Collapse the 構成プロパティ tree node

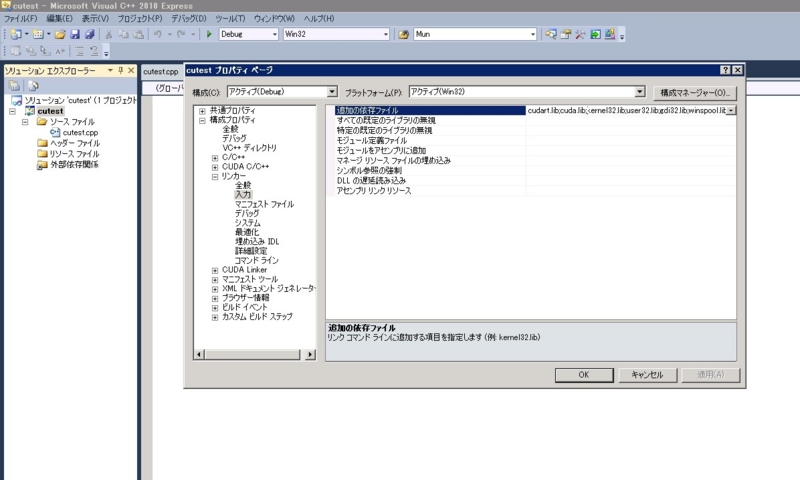coord(203,120)
